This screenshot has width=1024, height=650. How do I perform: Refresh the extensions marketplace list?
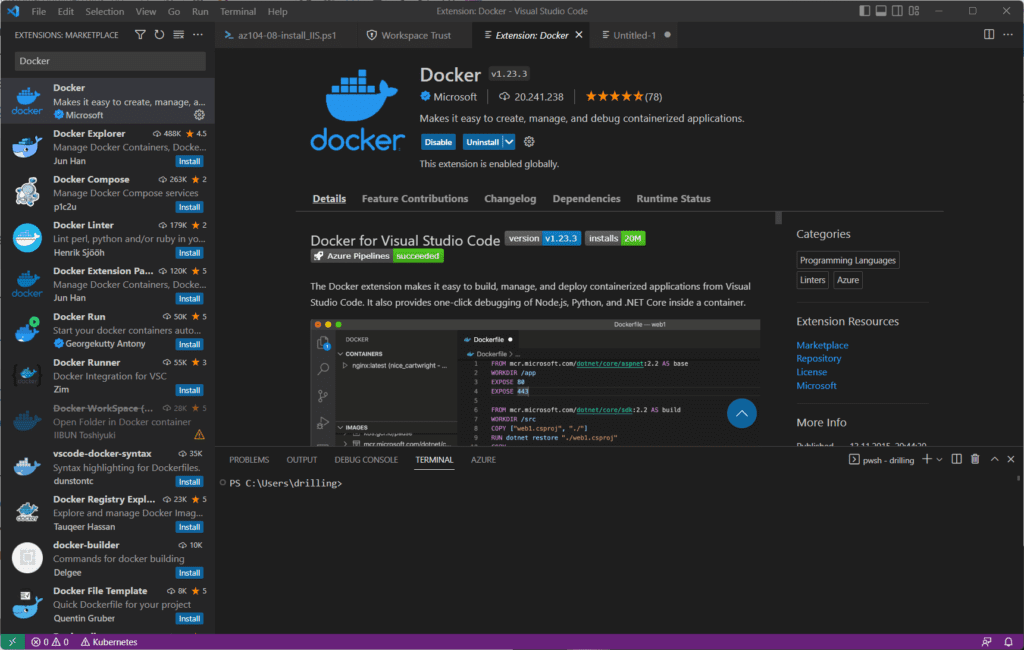[x=159, y=35]
